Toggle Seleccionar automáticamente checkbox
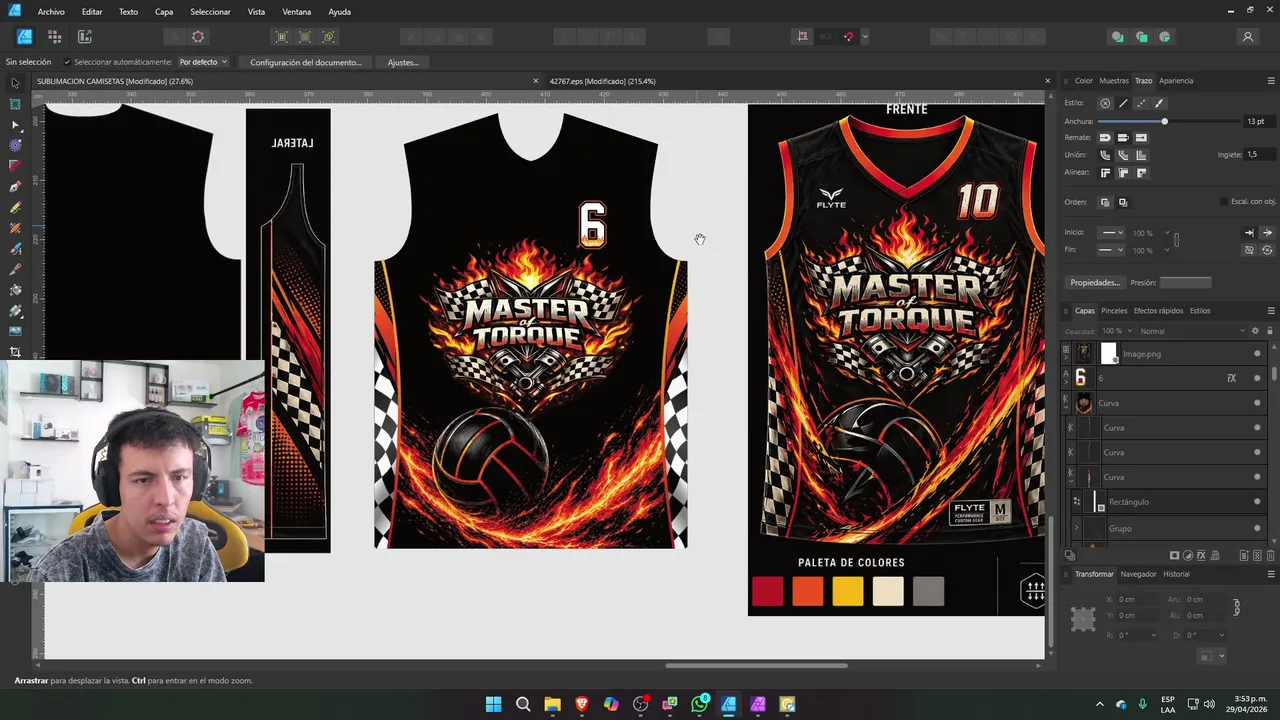 click(x=67, y=62)
